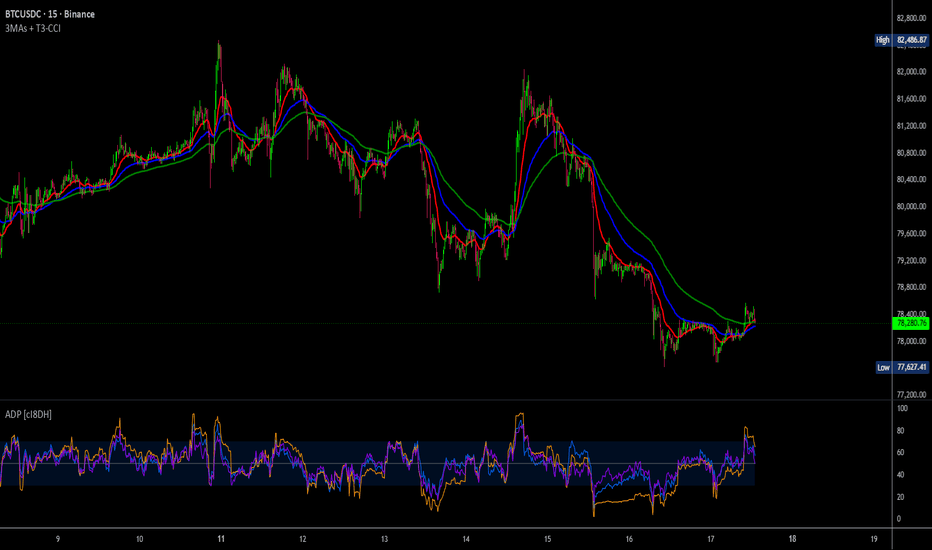Image resolution: width=932 pixels, height=550 pixels.
Task: Open the 3MAs + T3-CCI indicator legend
Action: click(33, 28)
